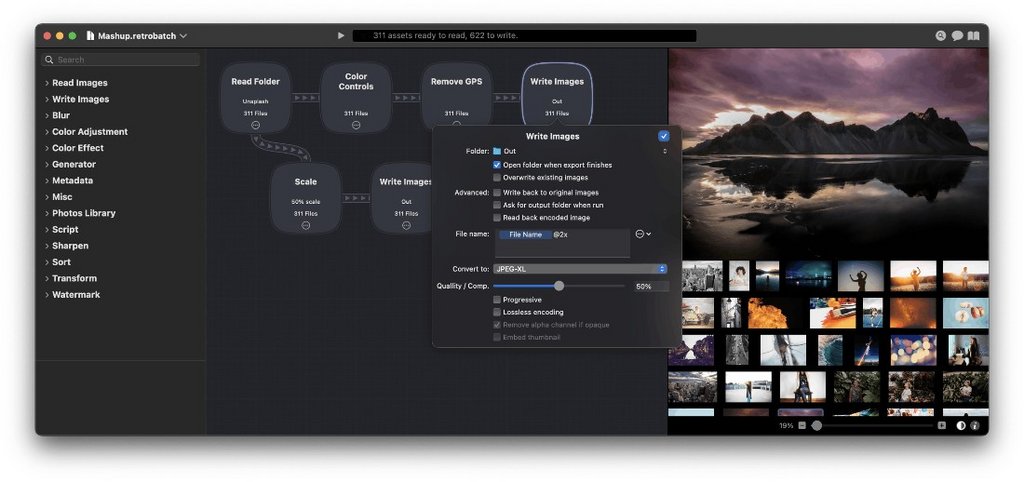
Task: Select the colorful bokeh lights thumbnail
Action: 914,351
